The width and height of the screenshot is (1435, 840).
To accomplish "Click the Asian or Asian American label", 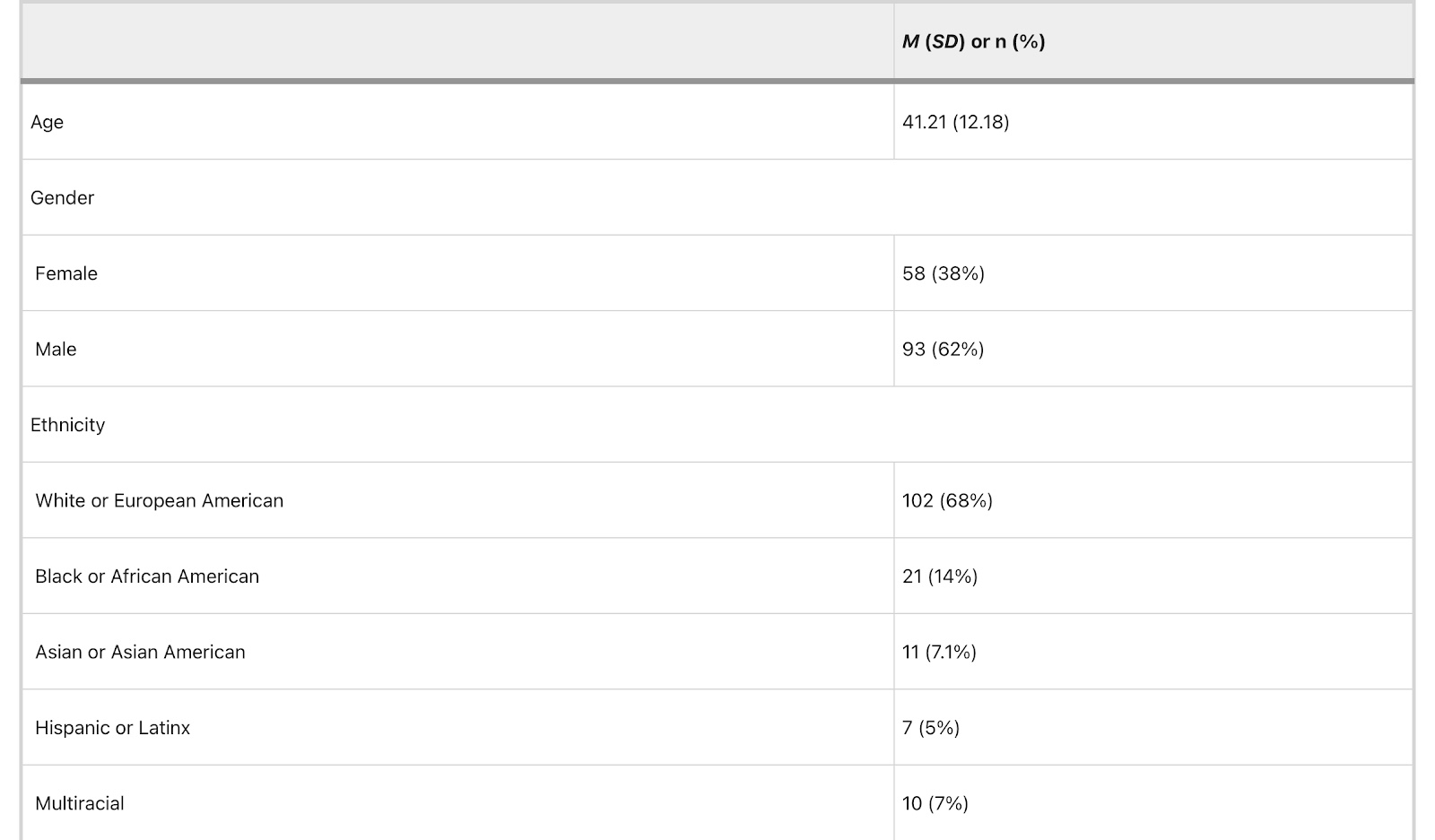I will coord(140,653).
